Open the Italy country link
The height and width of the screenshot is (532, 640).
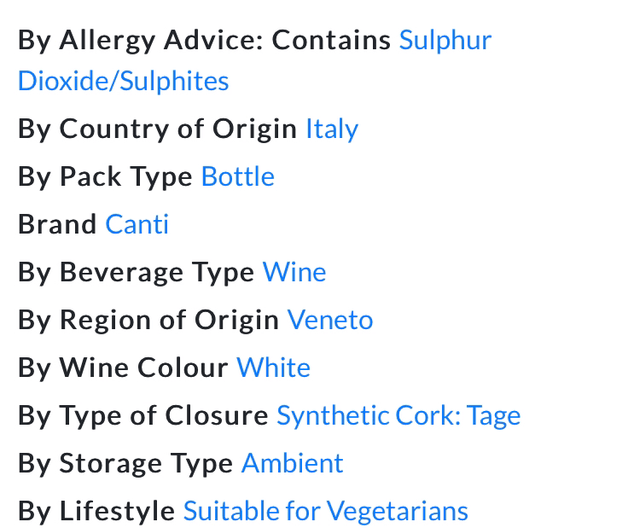tap(331, 129)
